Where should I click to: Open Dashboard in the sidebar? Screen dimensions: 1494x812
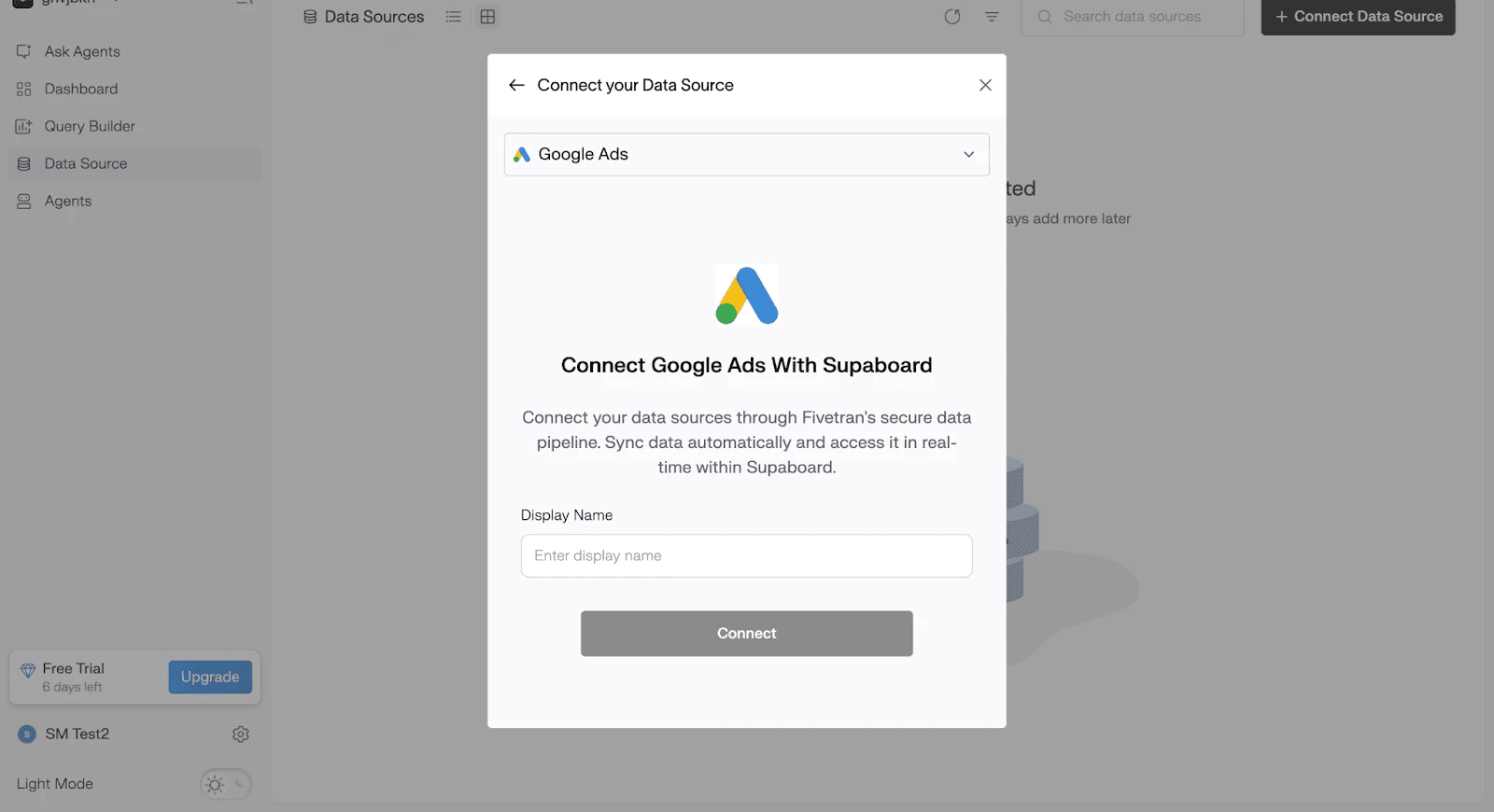coord(81,89)
